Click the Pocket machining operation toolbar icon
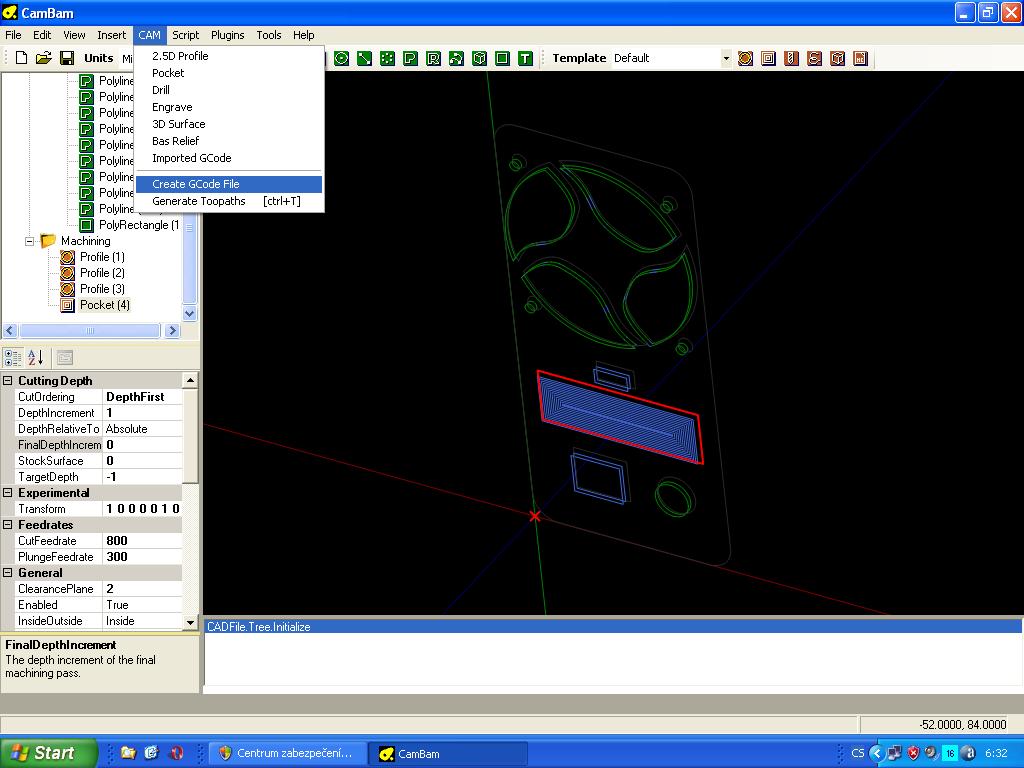 [x=768, y=59]
